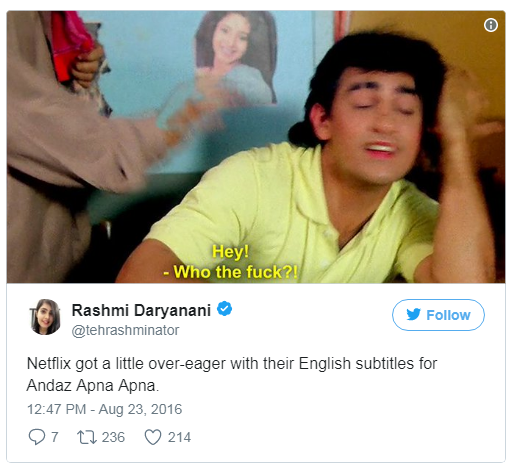Click the @tehrashminator handle
Screen dimensions: 521x476
(125, 330)
